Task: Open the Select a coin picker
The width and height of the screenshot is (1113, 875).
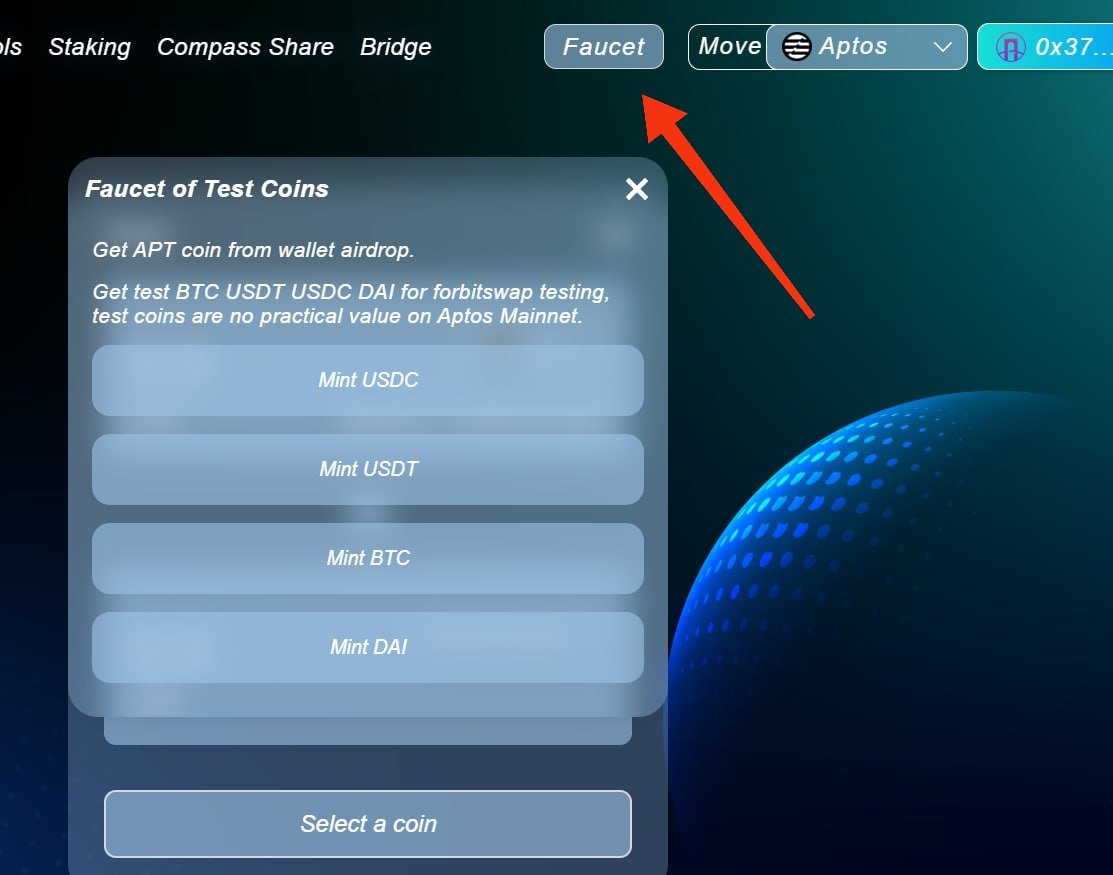Action: click(368, 824)
